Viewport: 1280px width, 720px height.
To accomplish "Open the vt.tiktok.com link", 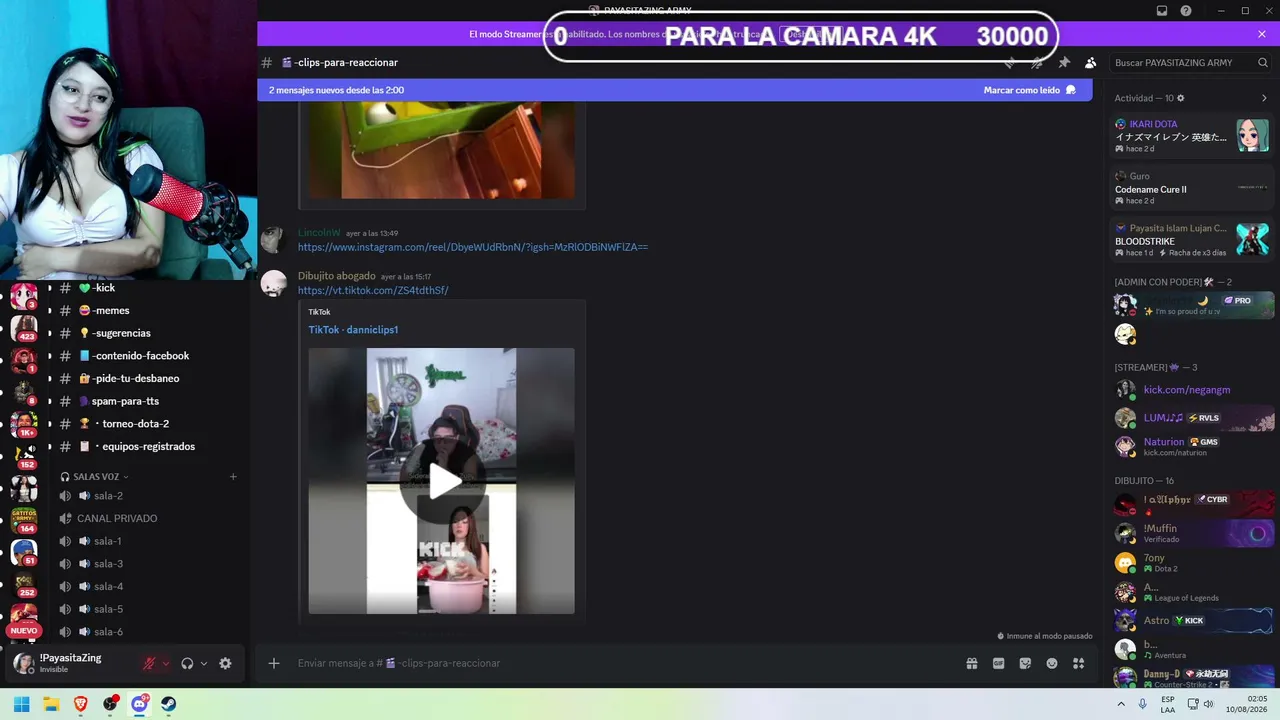I will [373, 290].
